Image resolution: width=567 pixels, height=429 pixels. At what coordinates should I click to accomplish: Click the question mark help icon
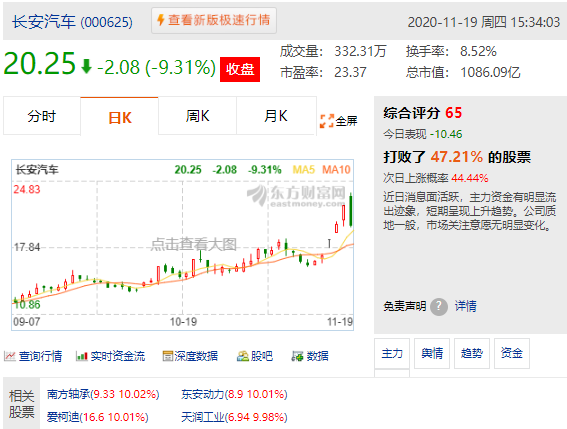coord(439,306)
